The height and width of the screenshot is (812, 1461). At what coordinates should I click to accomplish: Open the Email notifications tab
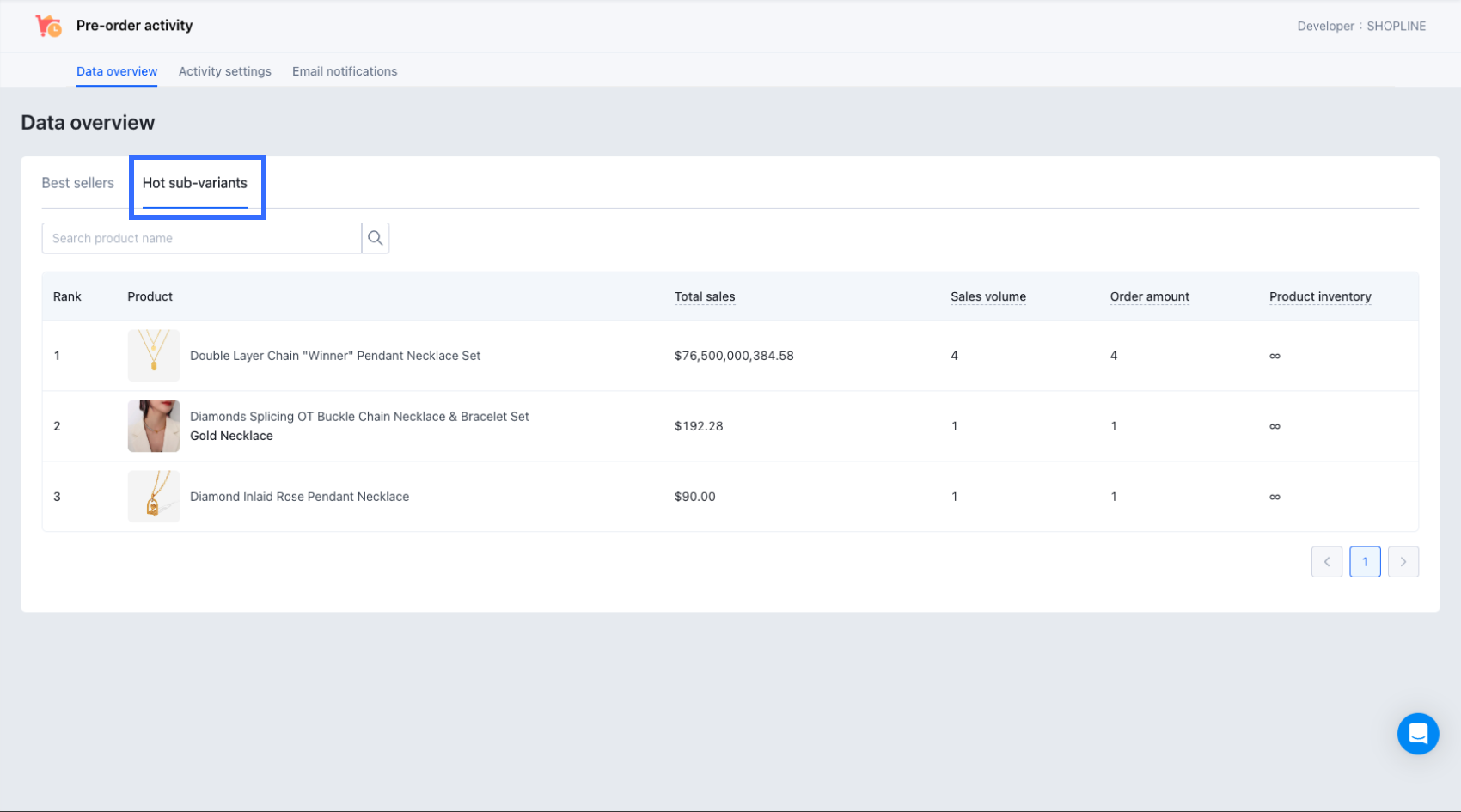pyautogui.click(x=345, y=71)
